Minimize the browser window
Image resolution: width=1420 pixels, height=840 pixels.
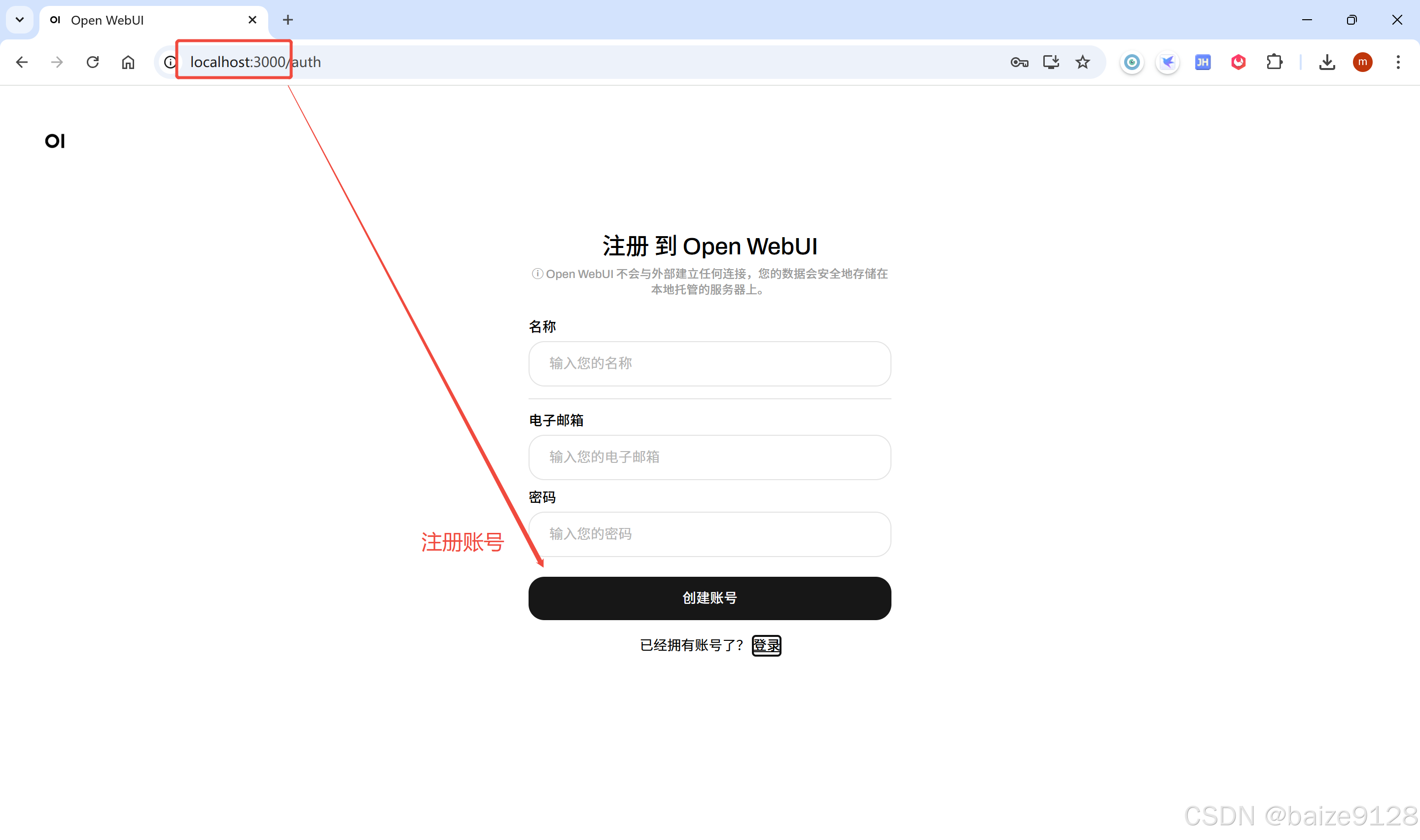1307,20
